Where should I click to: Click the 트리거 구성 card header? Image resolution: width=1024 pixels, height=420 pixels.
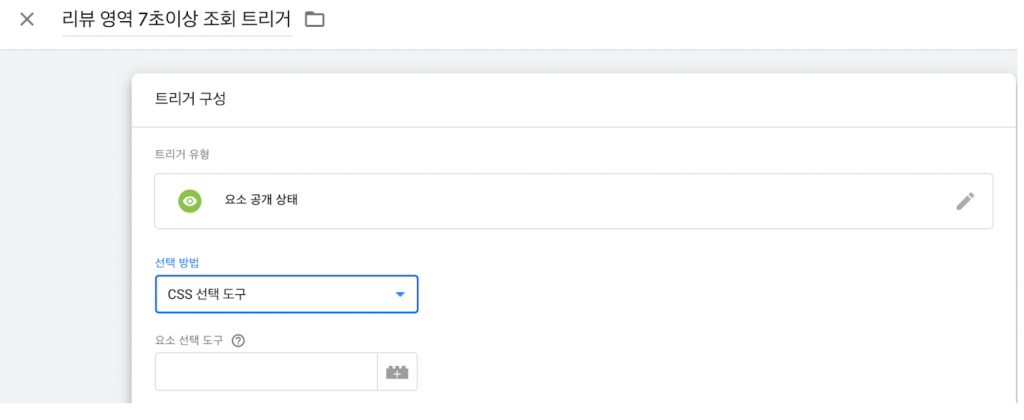190,99
